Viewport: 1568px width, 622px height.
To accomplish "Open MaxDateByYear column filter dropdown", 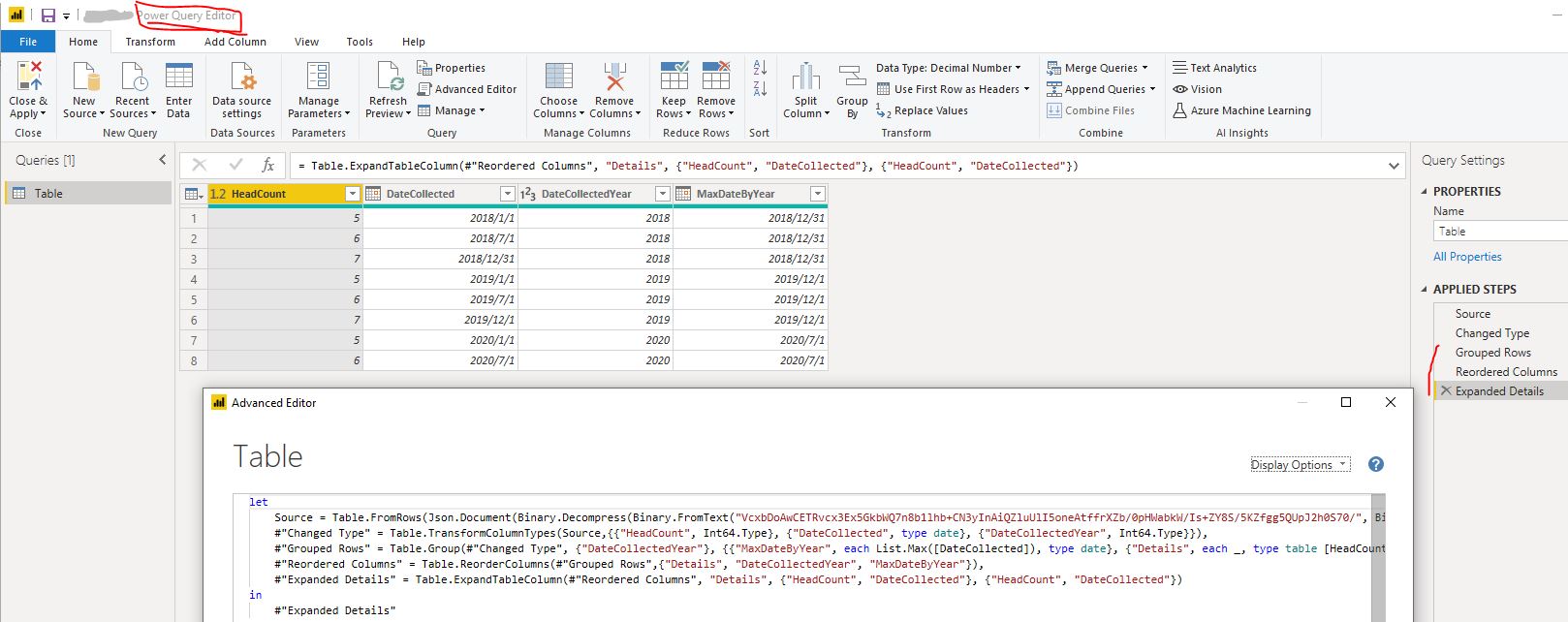I will click(817, 194).
